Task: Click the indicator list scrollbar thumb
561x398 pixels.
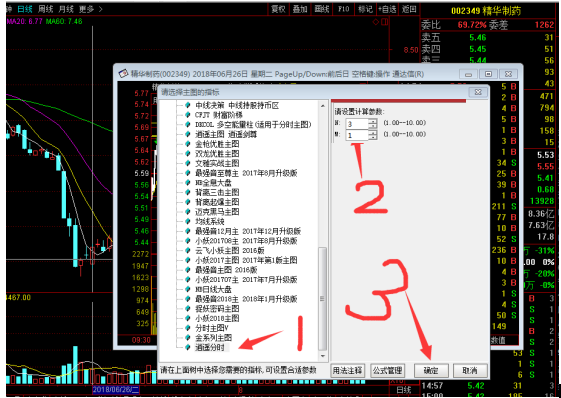Action: (322, 299)
